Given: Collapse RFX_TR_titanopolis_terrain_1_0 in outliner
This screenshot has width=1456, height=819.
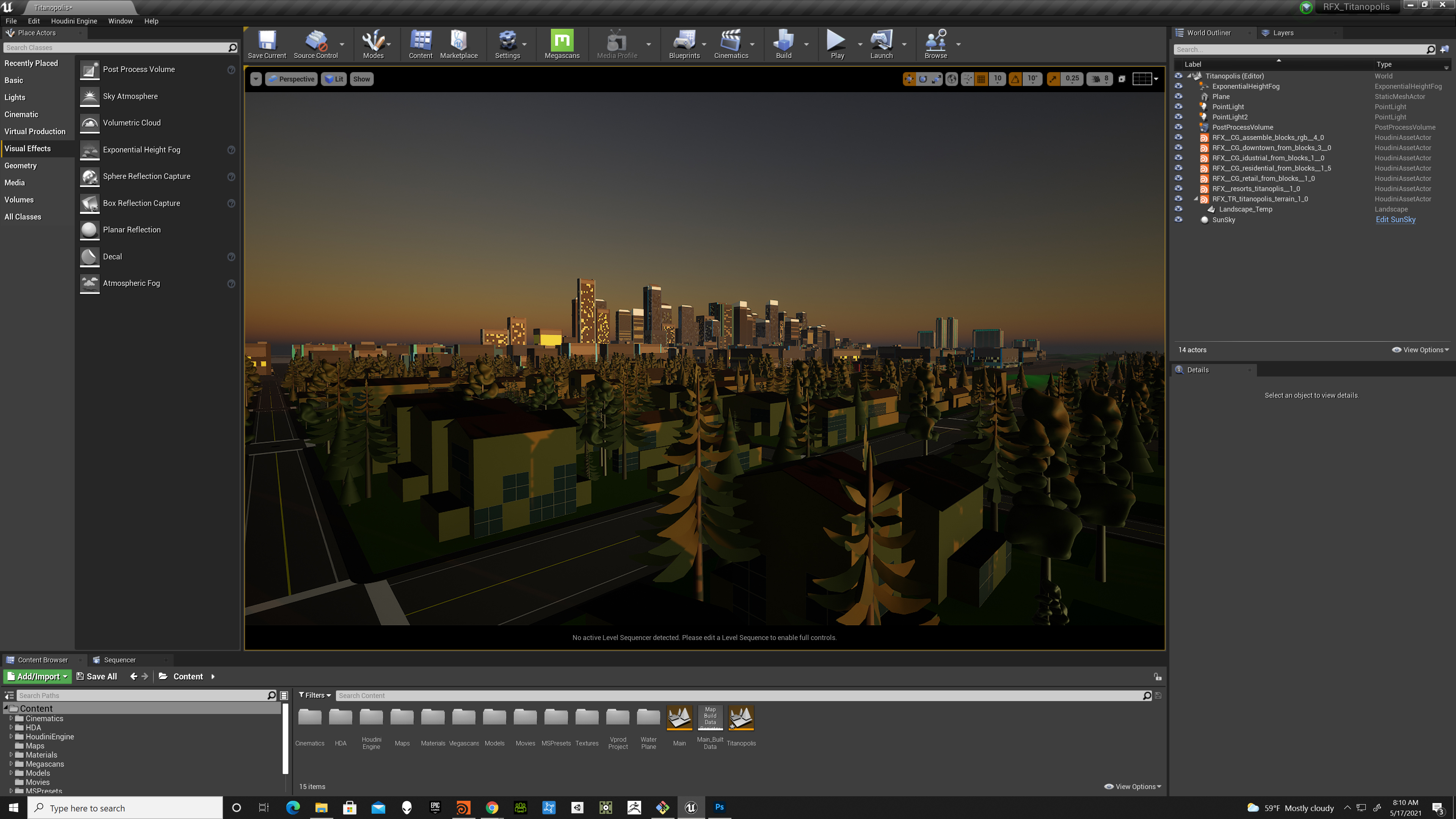Looking at the screenshot, I should [x=1196, y=199].
